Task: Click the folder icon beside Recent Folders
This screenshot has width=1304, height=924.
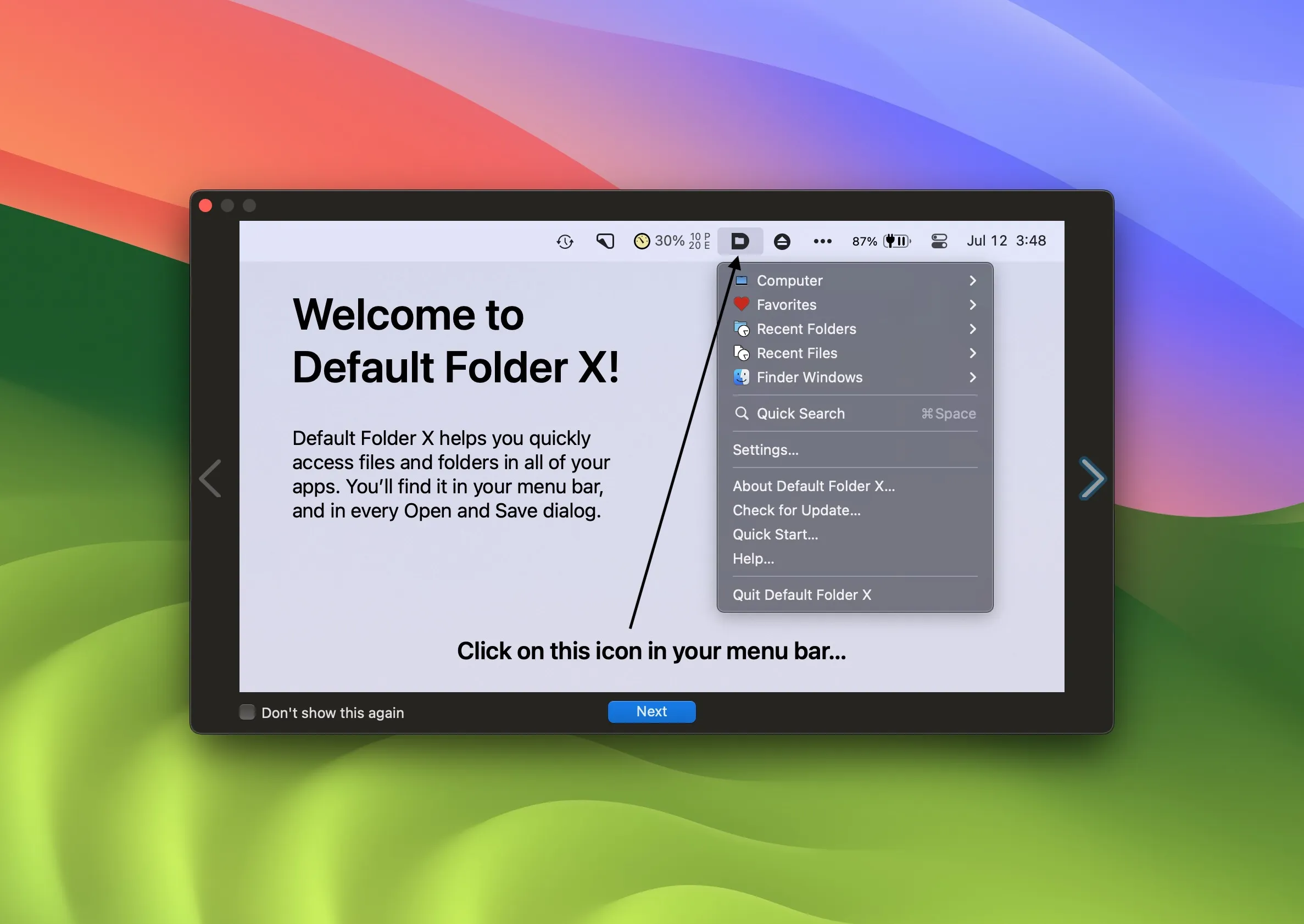Action: coord(742,329)
